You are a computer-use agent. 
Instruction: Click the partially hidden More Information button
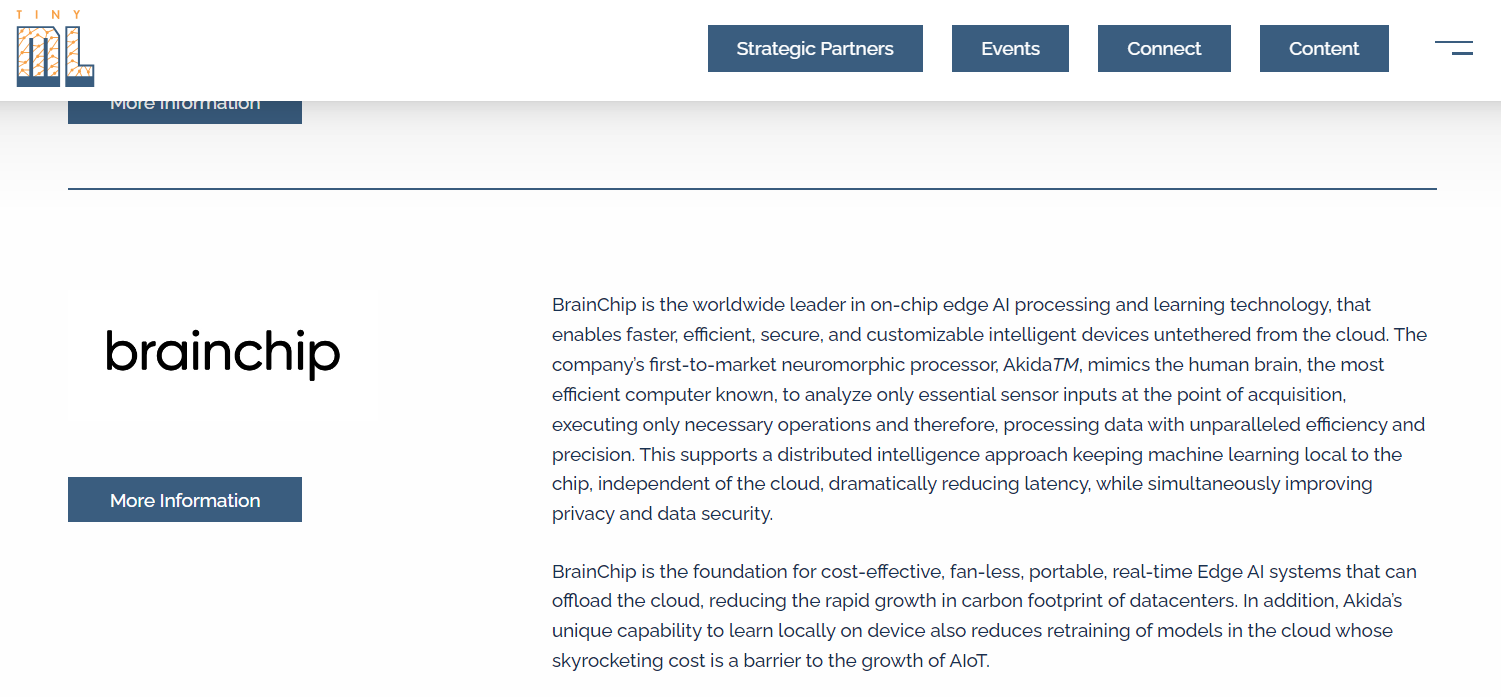click(x=185, y=111)
